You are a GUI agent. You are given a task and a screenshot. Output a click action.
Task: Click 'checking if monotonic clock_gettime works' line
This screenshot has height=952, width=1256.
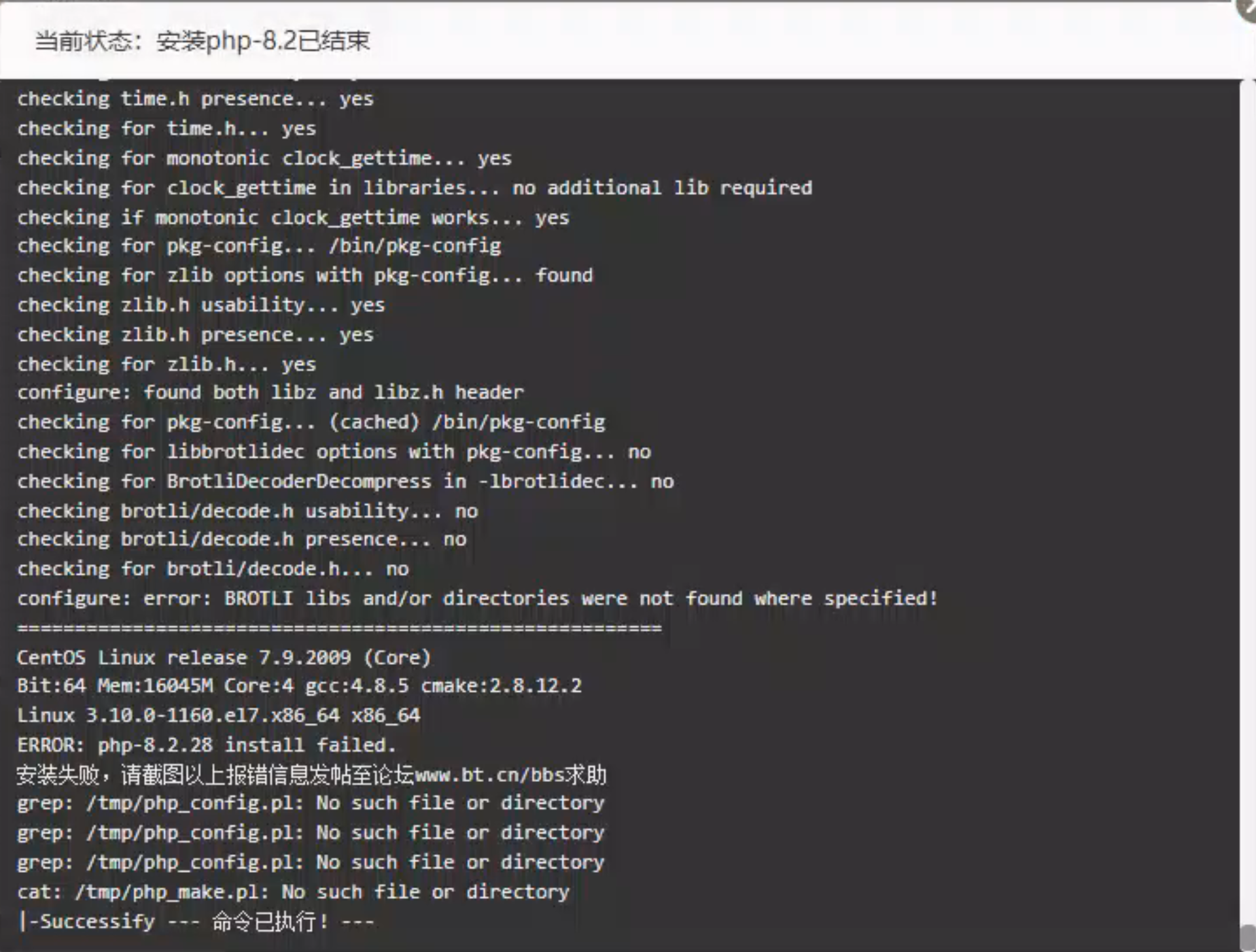tap(293, 218)
